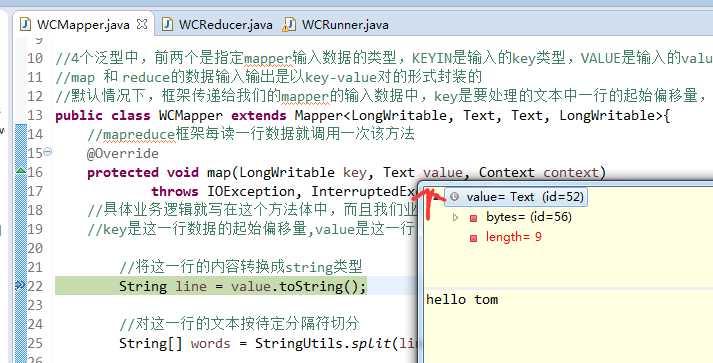Click the comment on line 24

point(239,324)
